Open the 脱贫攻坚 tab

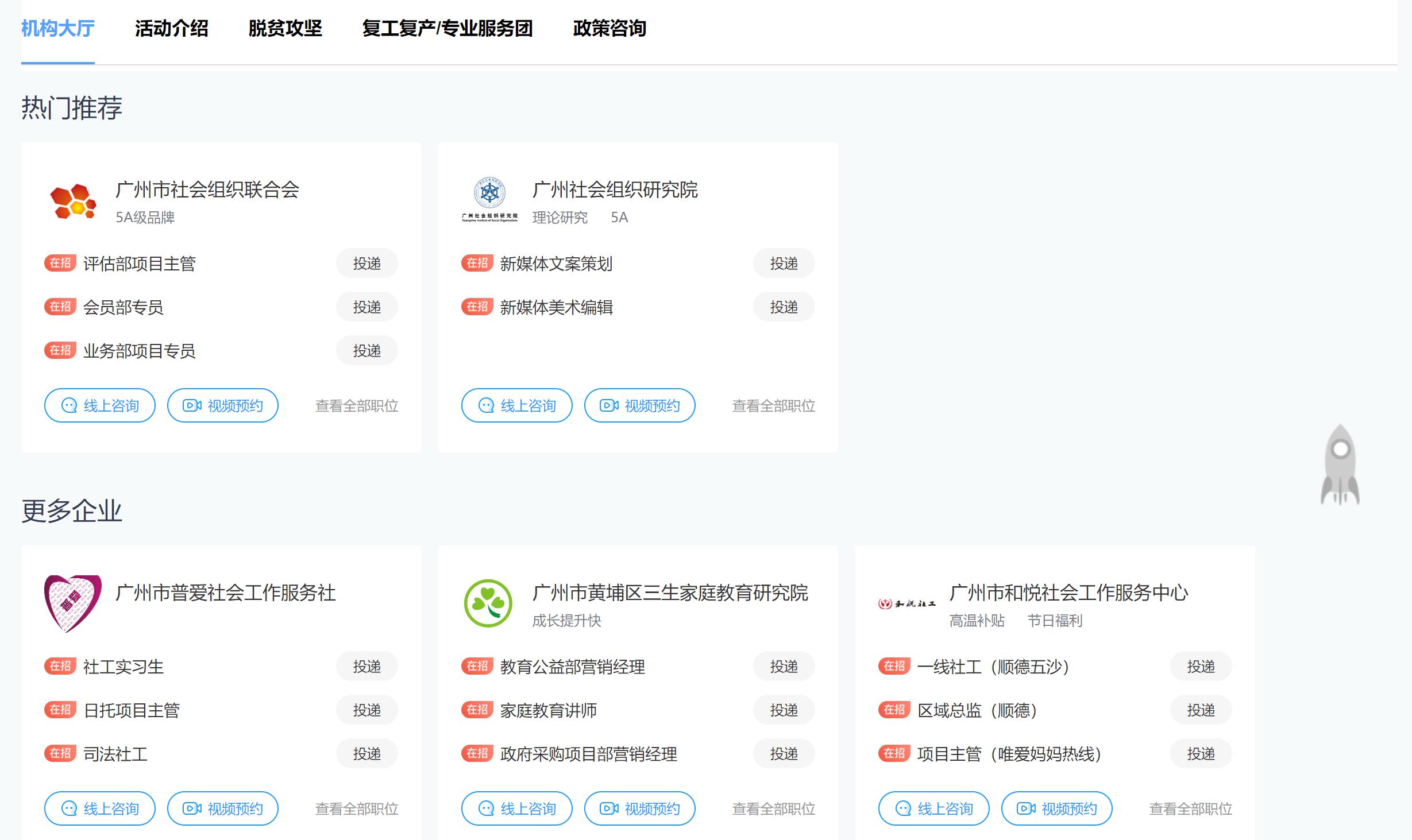click(285, 28)
